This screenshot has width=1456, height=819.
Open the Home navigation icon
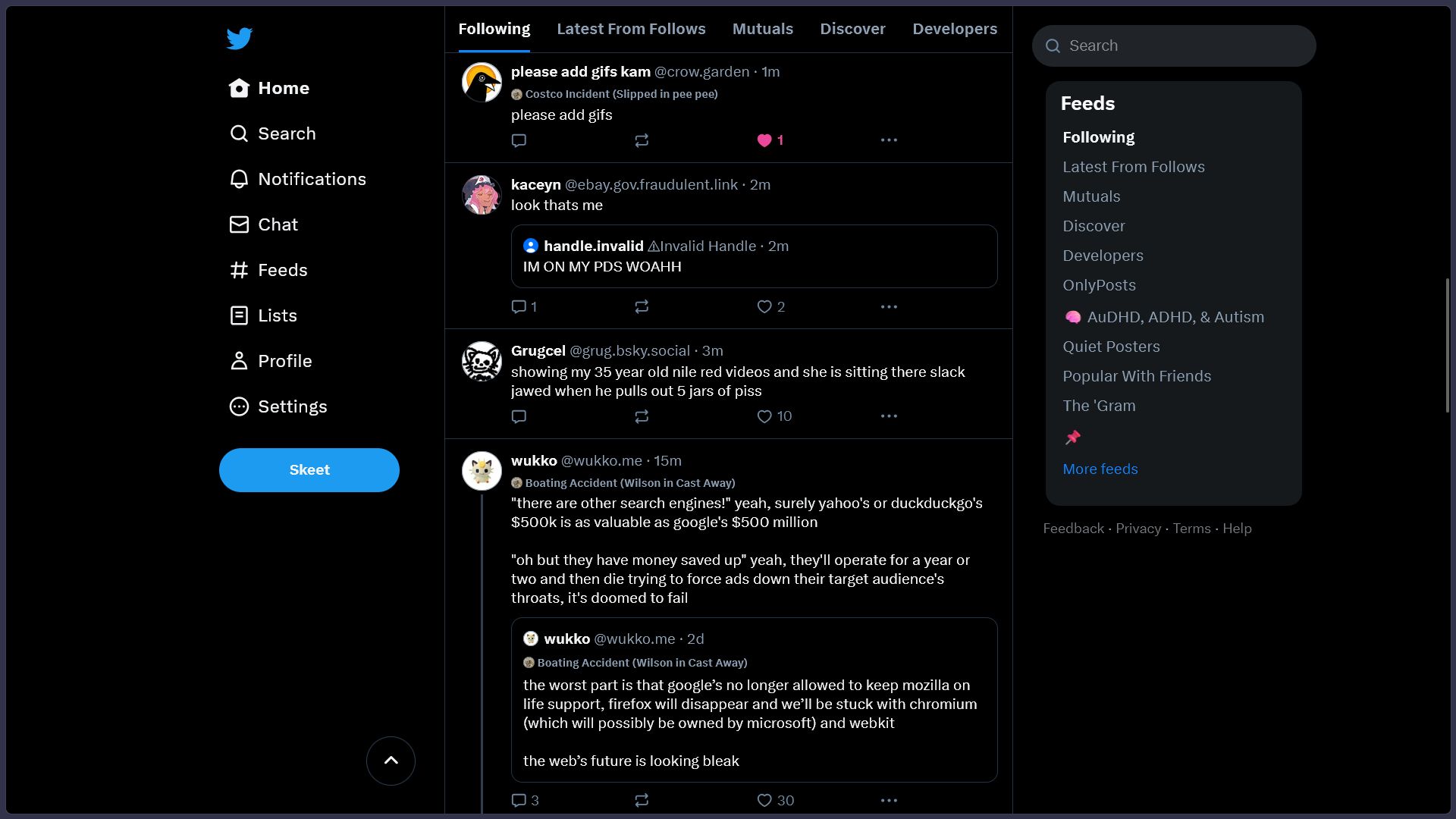238,88
